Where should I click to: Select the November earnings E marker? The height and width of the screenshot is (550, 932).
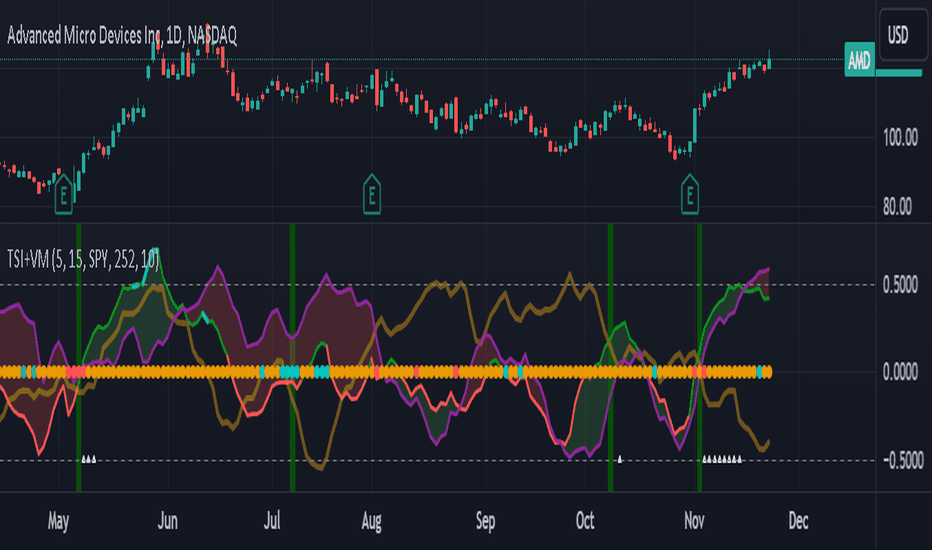point(689,194)
